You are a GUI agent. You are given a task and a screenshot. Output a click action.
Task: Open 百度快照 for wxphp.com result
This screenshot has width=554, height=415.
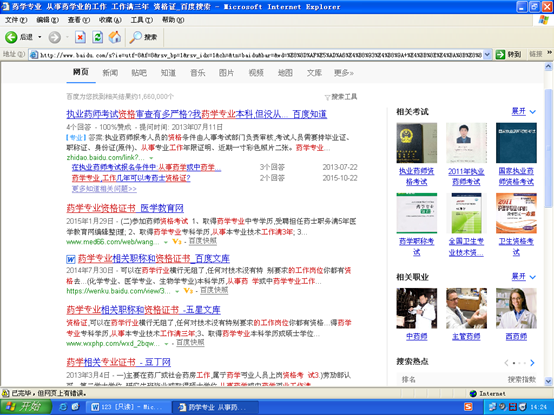click(x=190, y=343)
